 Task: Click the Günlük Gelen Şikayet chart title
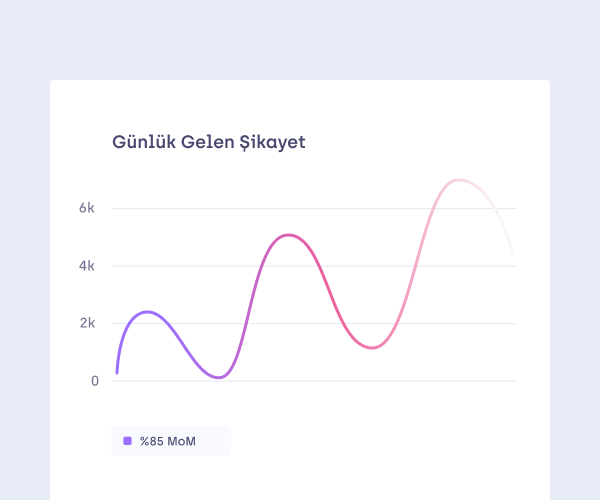[x=209, y=142]
